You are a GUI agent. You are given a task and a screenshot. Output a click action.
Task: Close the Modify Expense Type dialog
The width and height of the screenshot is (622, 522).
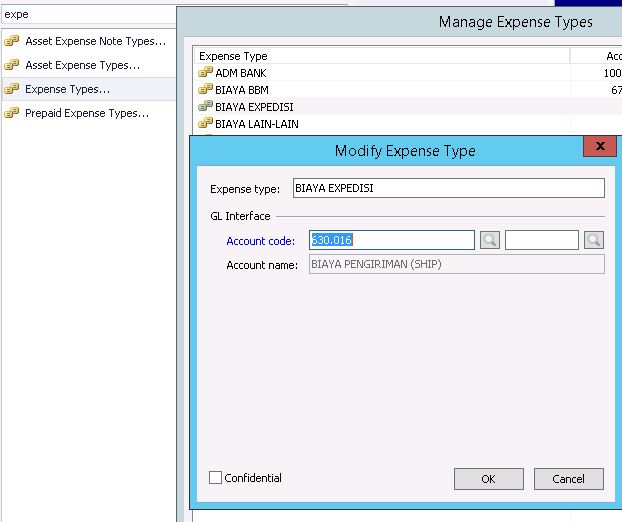[599, 147]
